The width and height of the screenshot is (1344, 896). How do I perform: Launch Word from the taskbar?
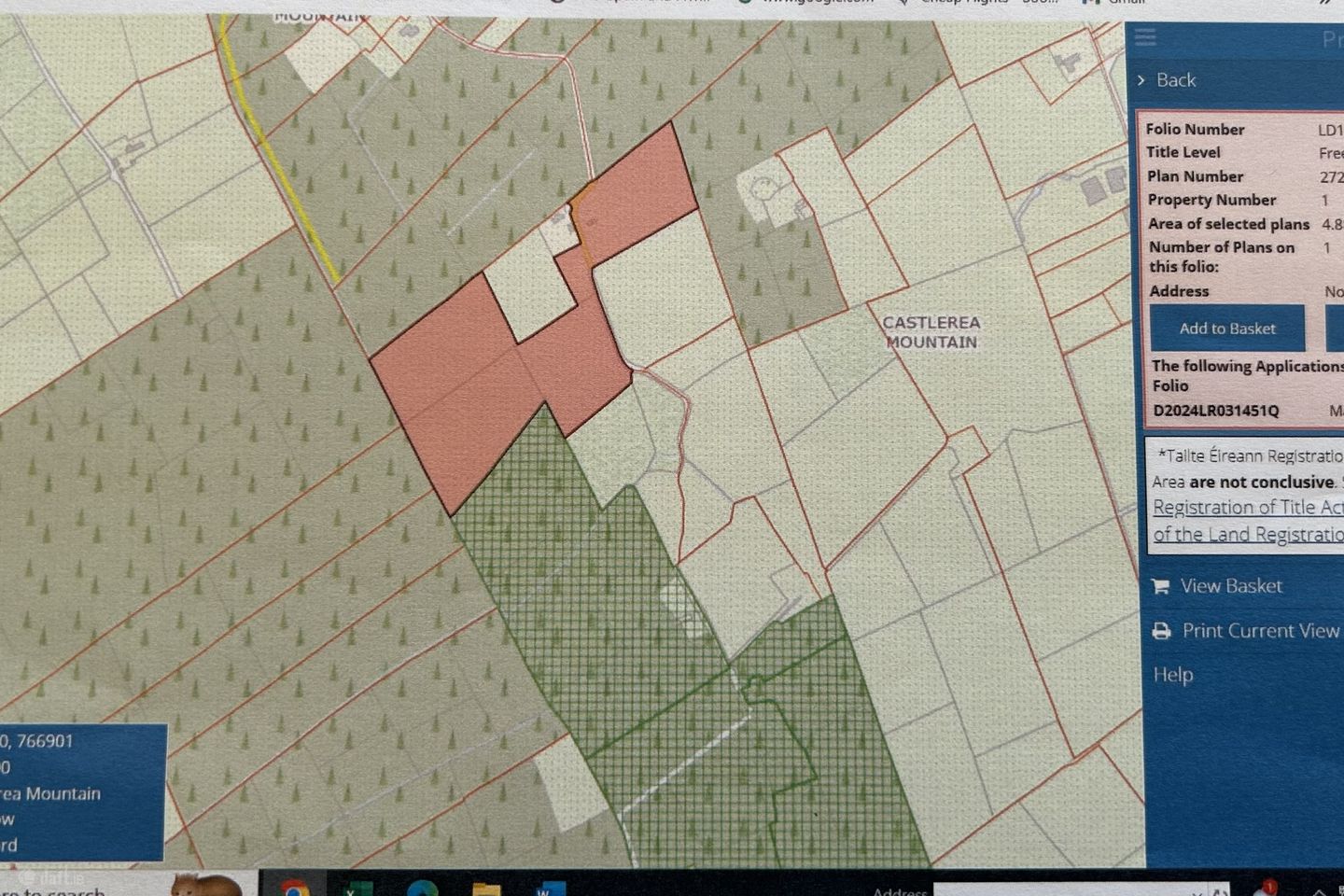pos(551,889)
